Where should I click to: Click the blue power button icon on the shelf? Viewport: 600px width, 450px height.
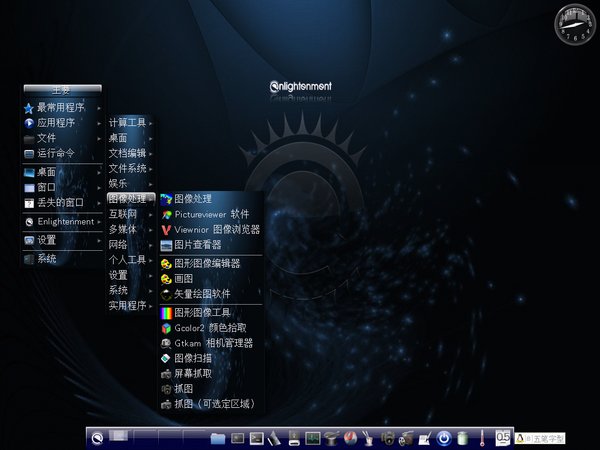[444, 438]
